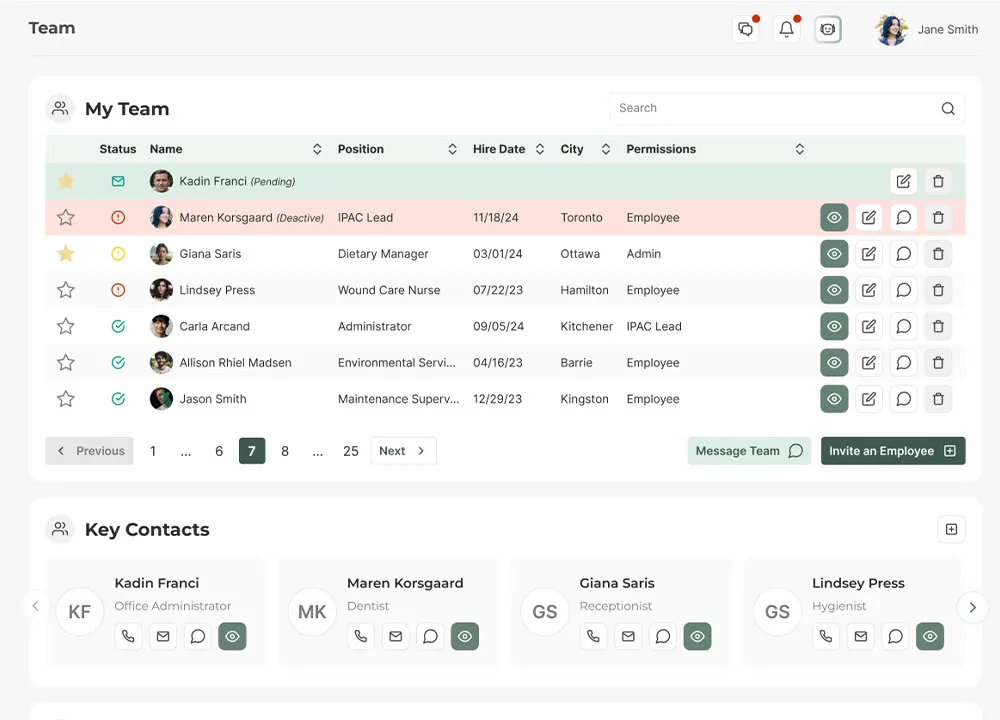This screenshot has height=720, width=1000.
Task: Message Lindsey Press via her row's chat bubble
Action: (903, 290)
